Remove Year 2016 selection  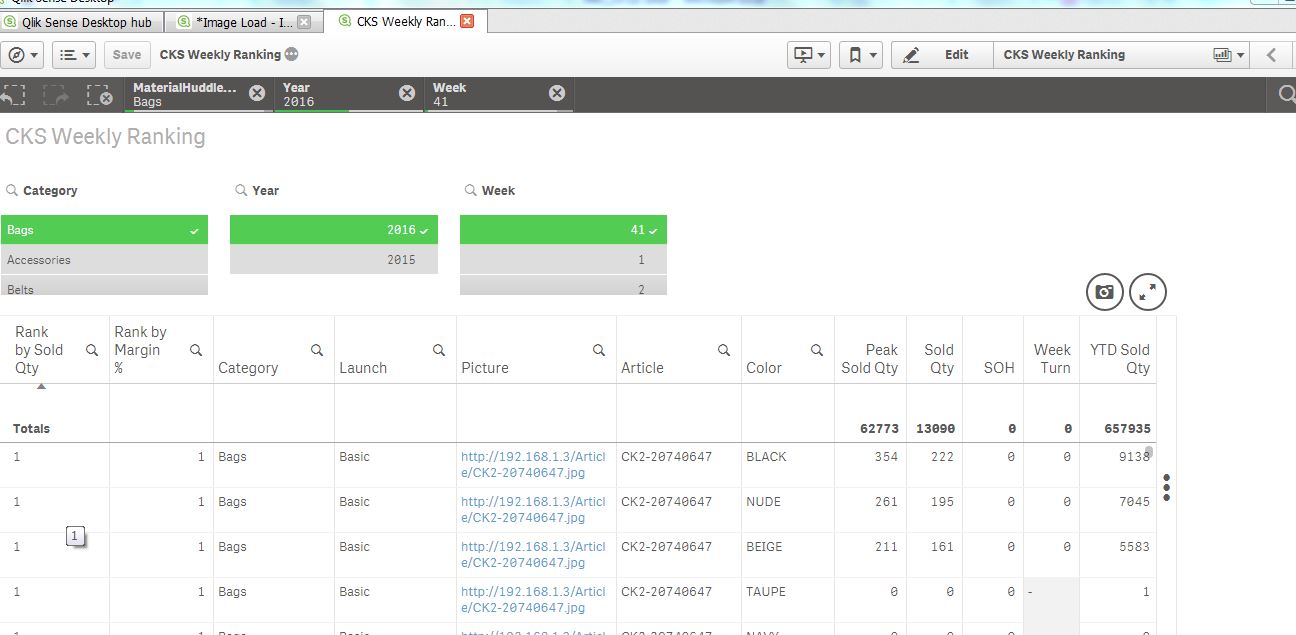(x=407, y=93)
